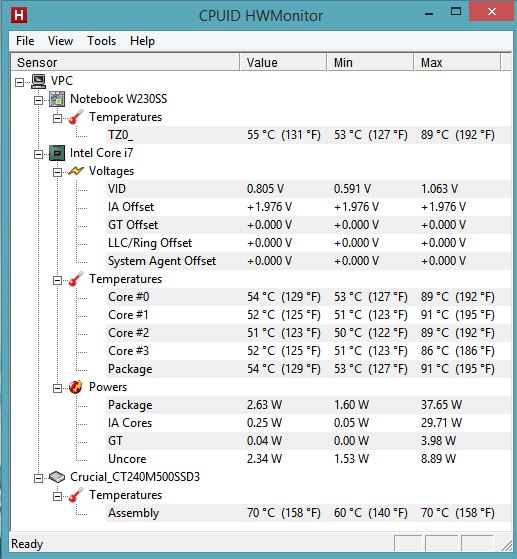
Task: Open the File menu
Action: click(x=25, y=41)
